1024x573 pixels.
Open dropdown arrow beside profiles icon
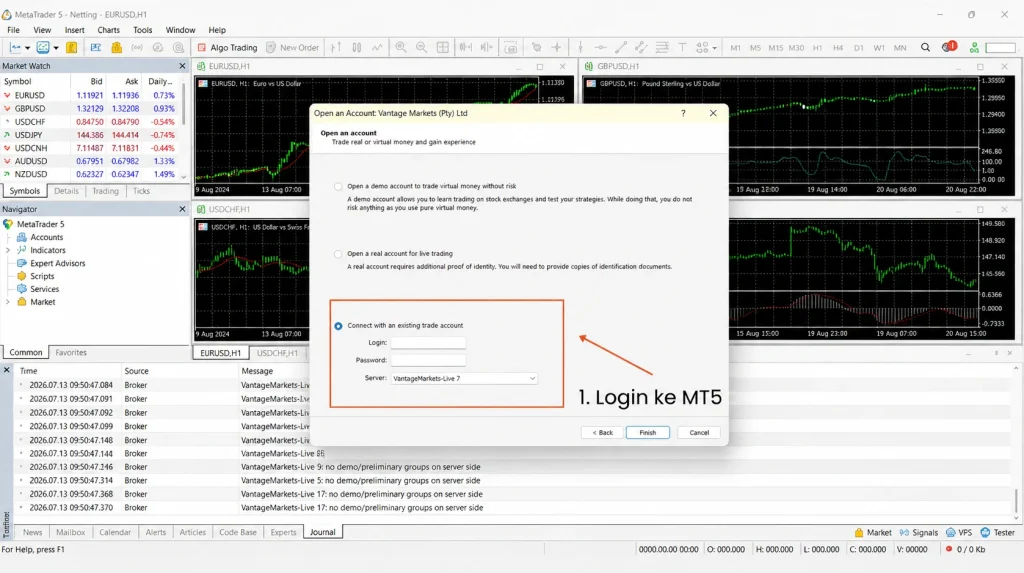[56, 48]
